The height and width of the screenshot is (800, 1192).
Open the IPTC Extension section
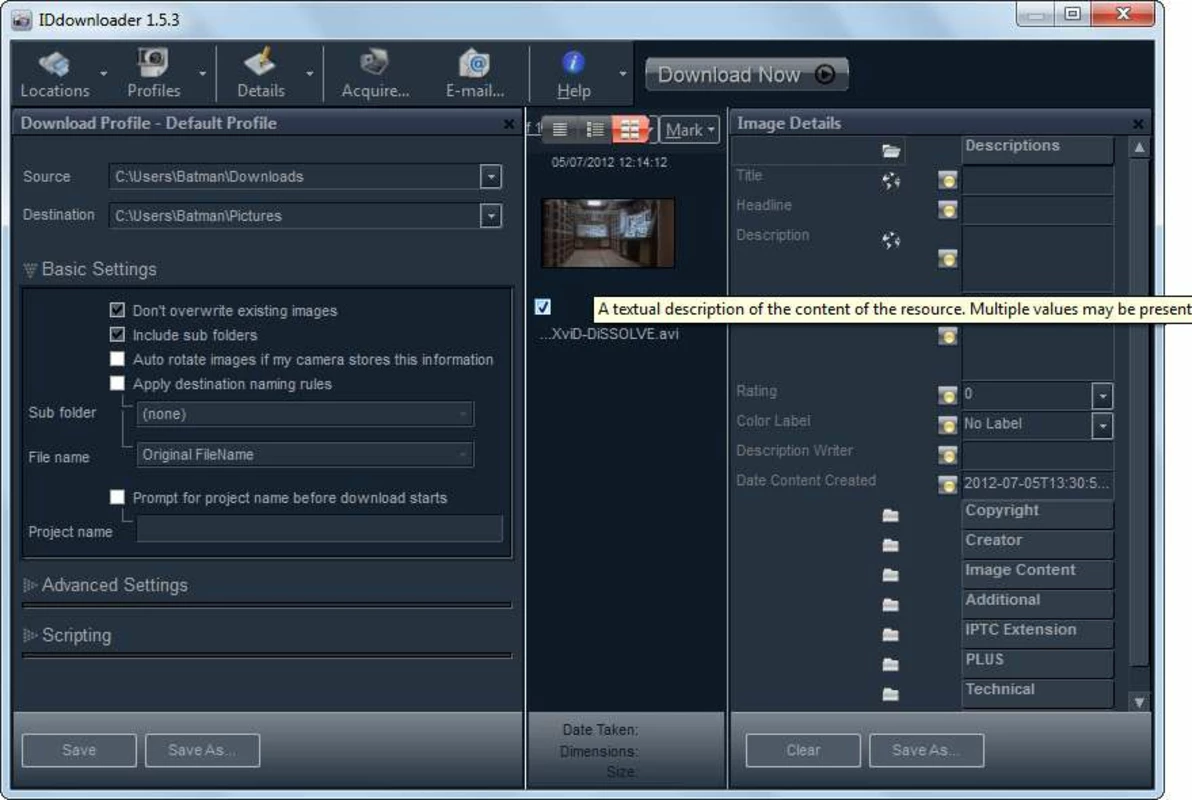[x=1037, y=633]
